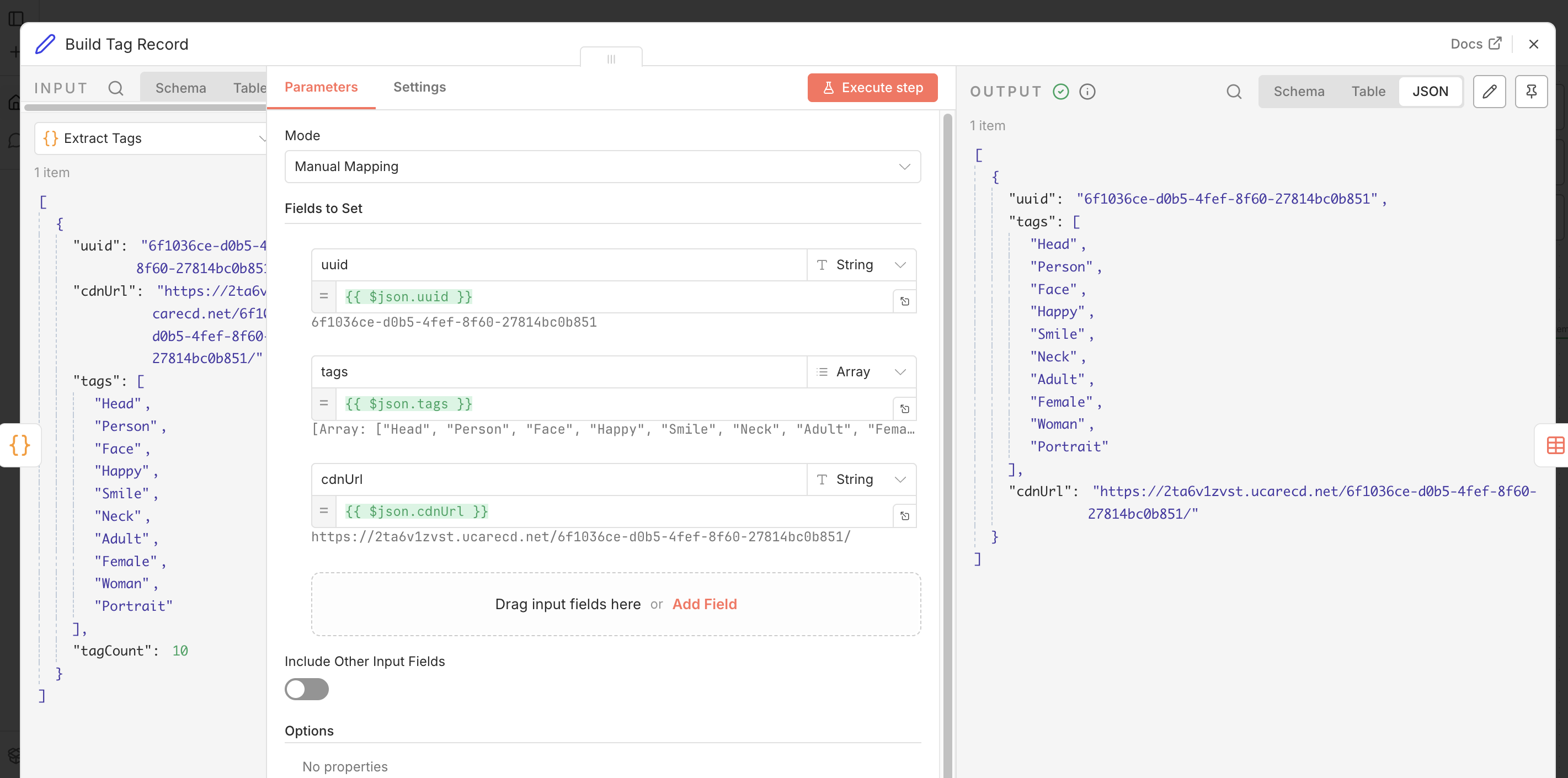Click the output info icon
The width and height of the screenshot is (1568, 778).
pos(1087,91)
